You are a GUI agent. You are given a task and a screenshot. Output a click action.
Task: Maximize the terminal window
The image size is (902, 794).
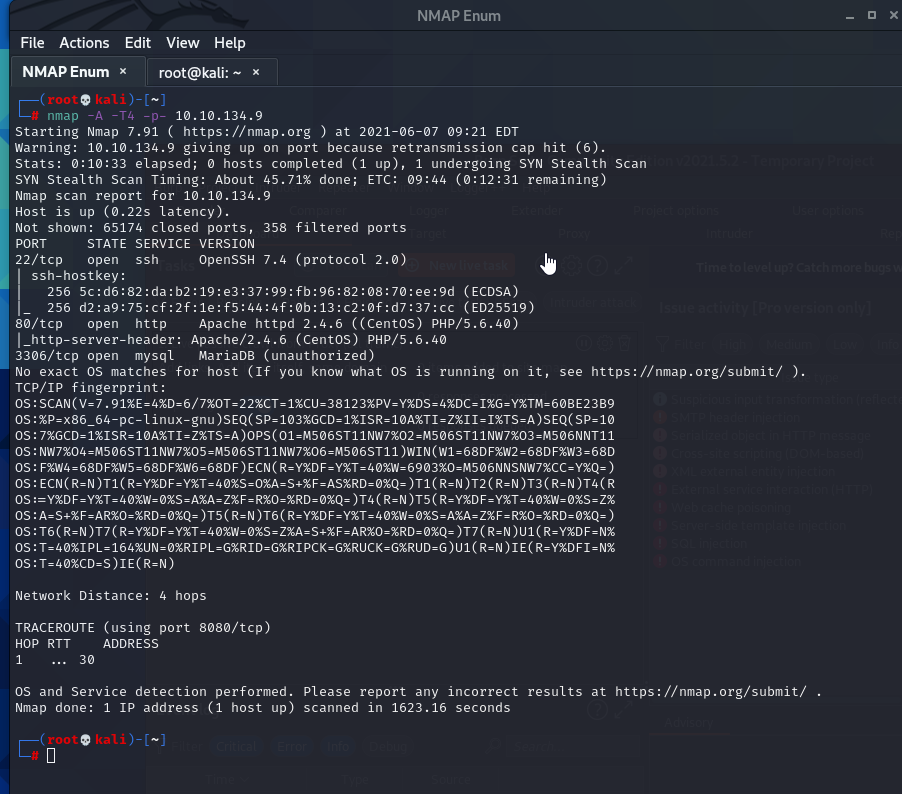point(869,15)
